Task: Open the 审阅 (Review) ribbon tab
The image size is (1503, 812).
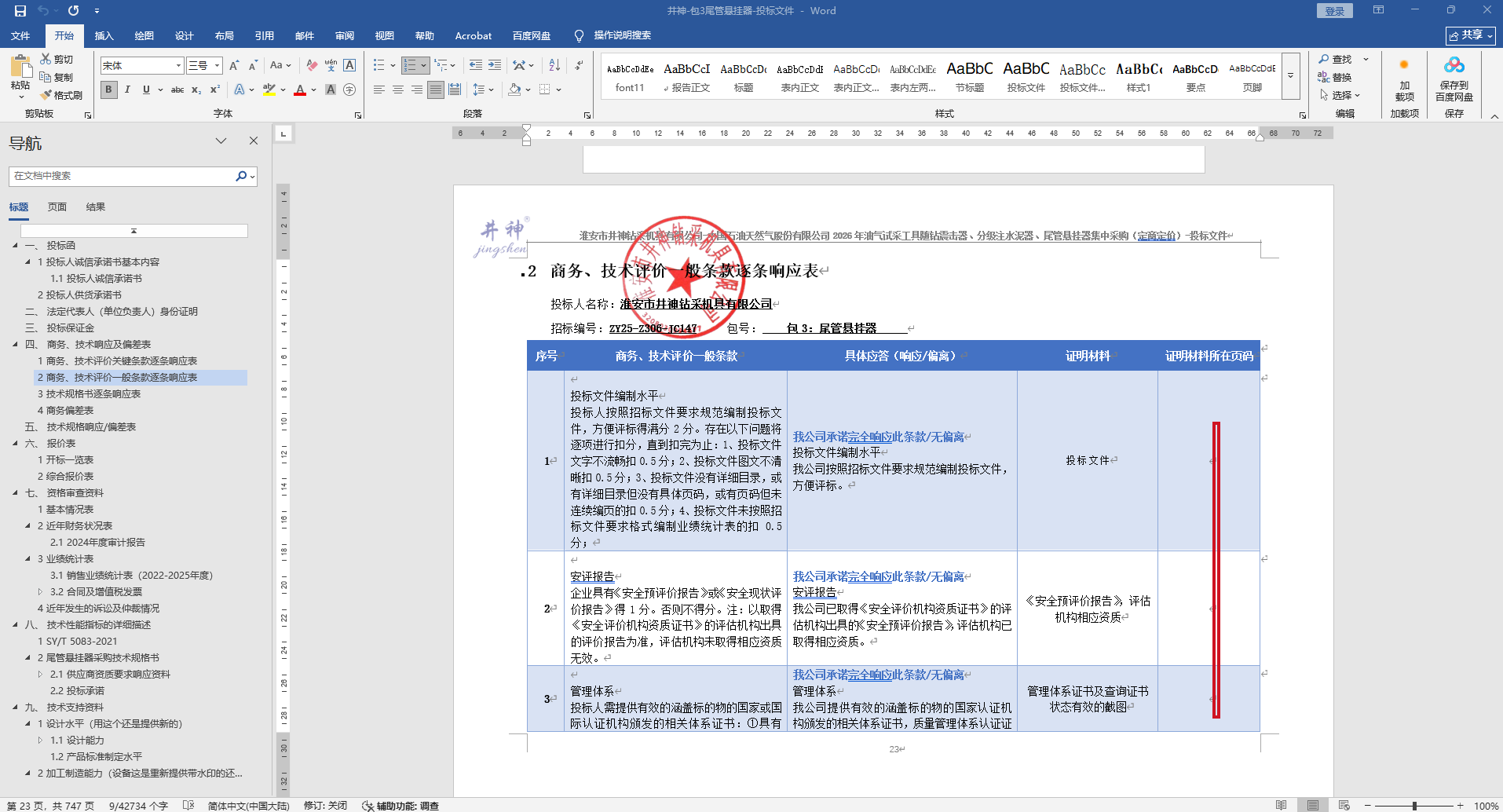Action: [x=344, y=35]
